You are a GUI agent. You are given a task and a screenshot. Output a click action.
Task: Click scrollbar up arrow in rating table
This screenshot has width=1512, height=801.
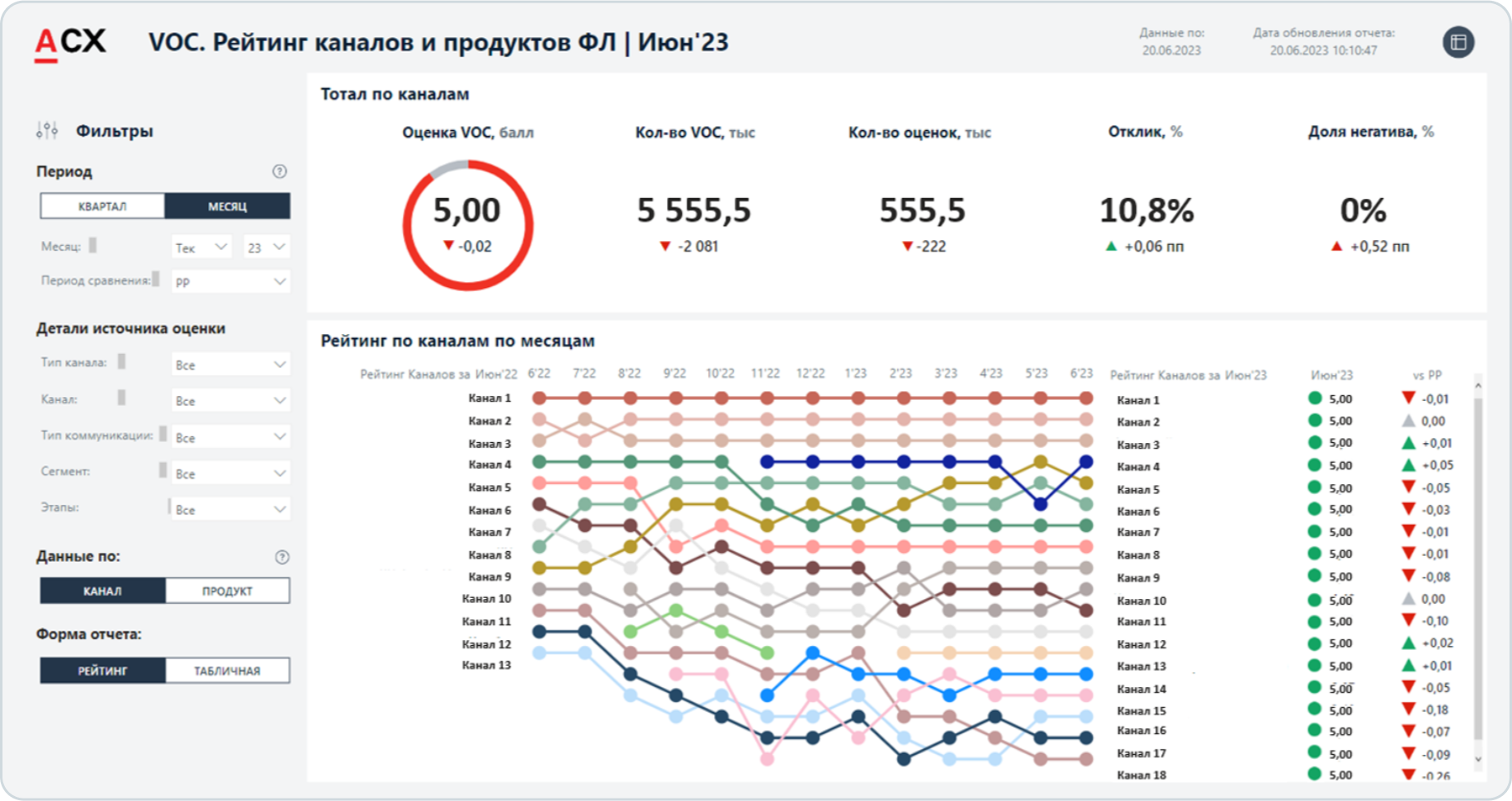1478,385
